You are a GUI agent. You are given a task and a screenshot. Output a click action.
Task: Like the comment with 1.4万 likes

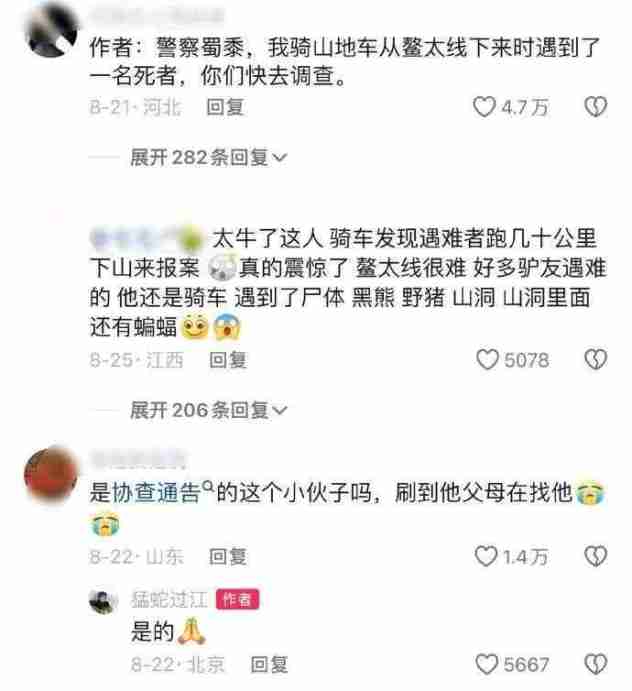pyautogui.click(x=486, y=556)
